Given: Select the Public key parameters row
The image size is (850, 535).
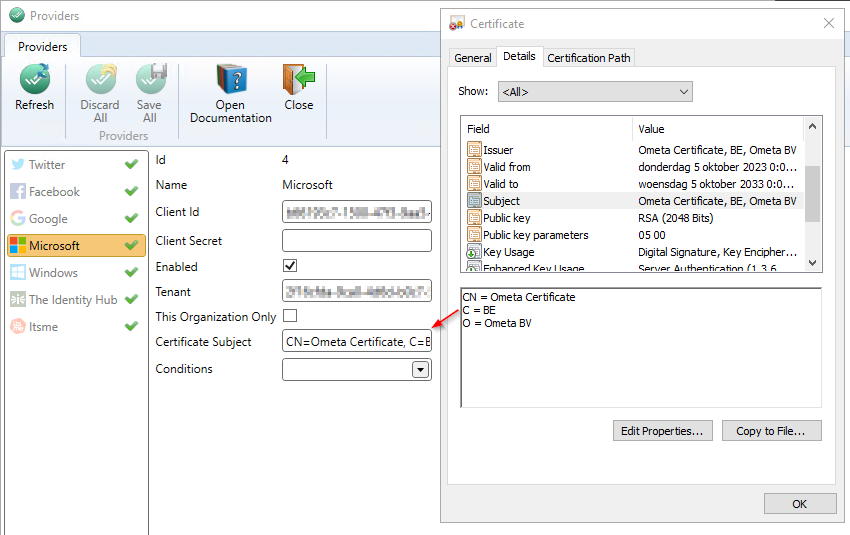Looking at the screenshot, I should [634, 235].
